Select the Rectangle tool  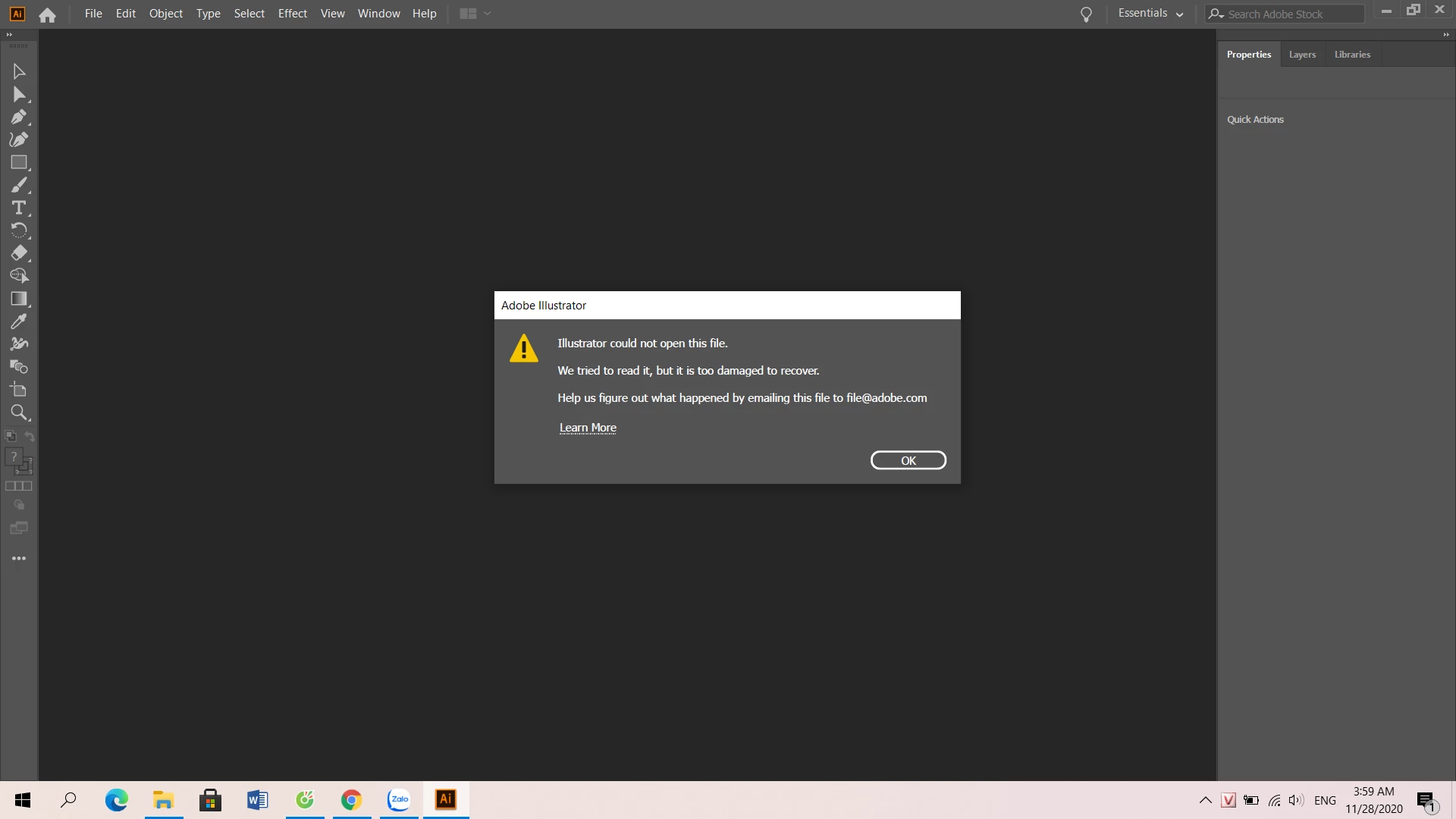click(x=19, y=162)
